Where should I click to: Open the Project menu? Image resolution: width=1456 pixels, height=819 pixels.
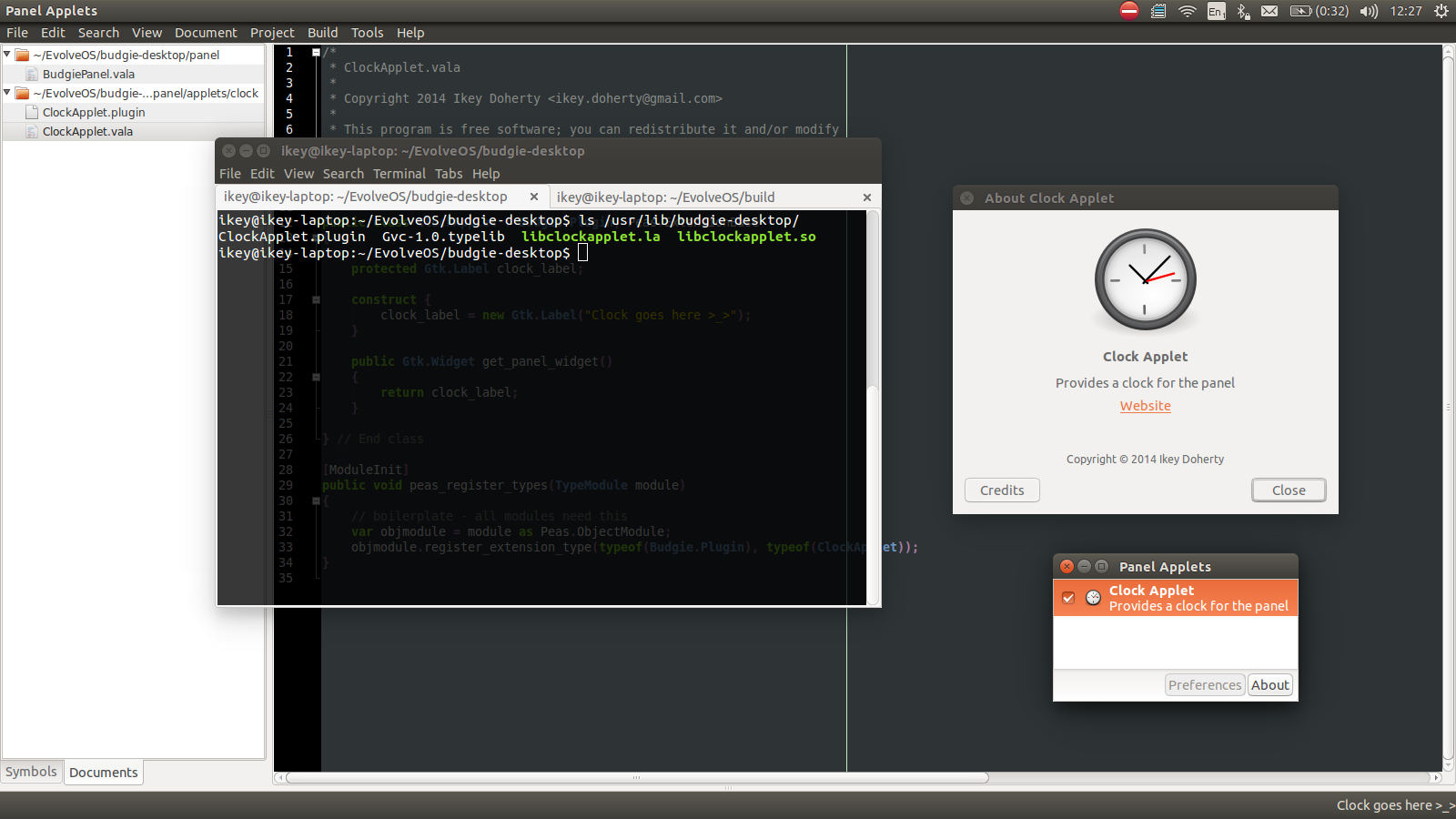click(272, 33)
